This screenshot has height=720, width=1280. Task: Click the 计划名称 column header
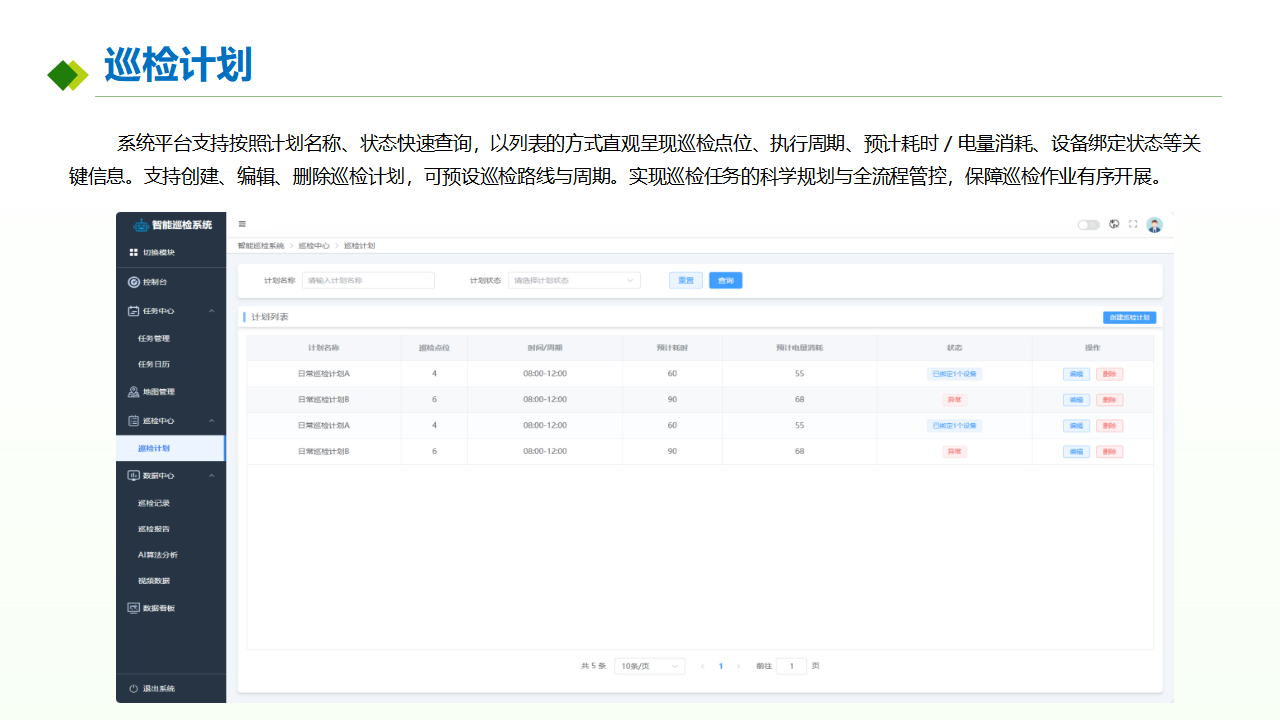[324, 348]
